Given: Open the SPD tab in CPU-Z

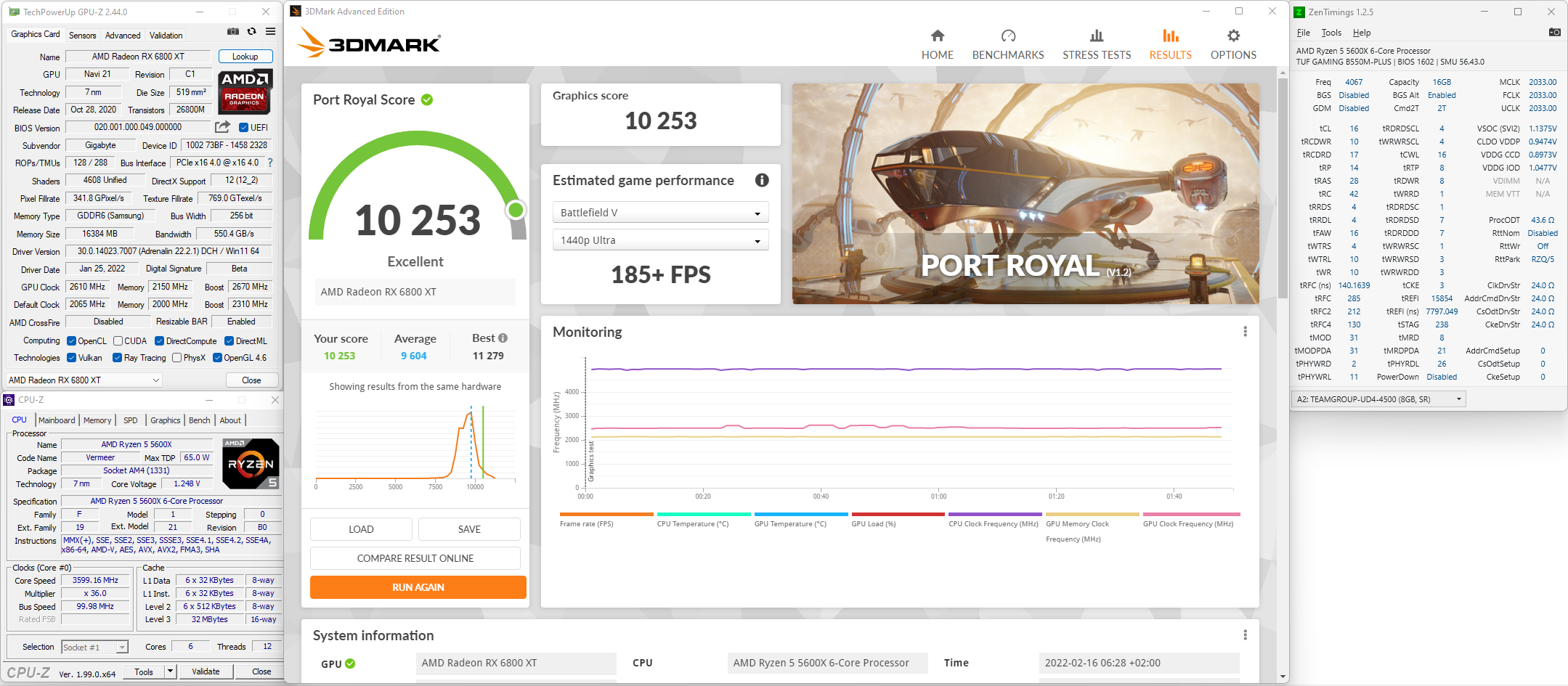Looking at the screenshot, I should point(131,420).
